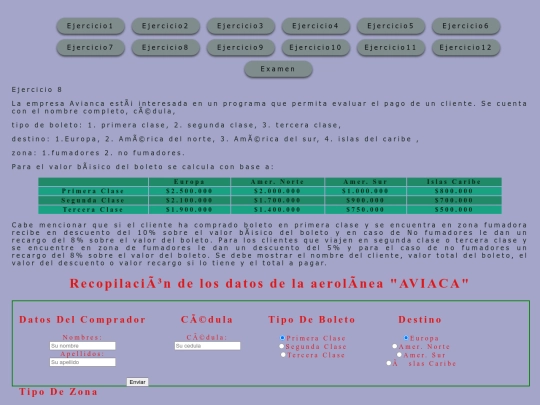Viewport: 540px width, 405px height.
Task: Open Ejercicio6
Action: coord(466,26)
